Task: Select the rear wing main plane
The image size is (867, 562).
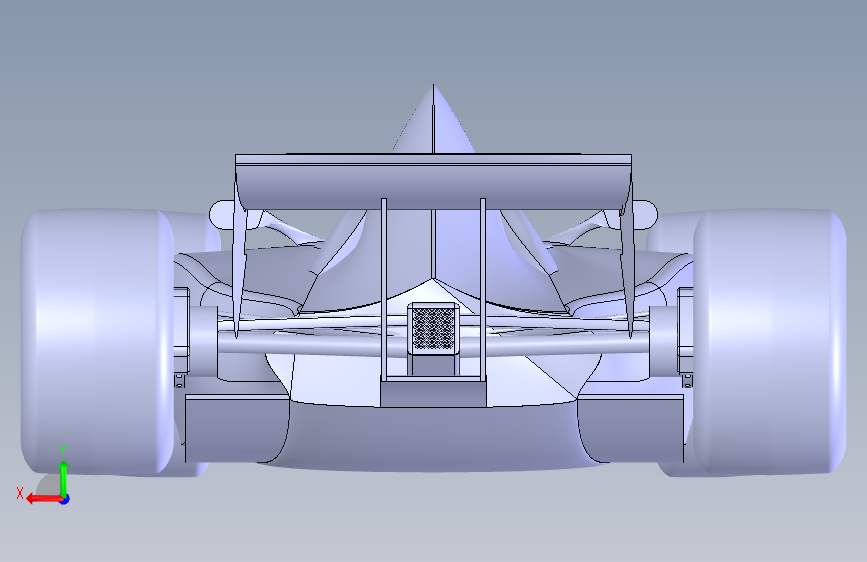Action: pos(433,187)
